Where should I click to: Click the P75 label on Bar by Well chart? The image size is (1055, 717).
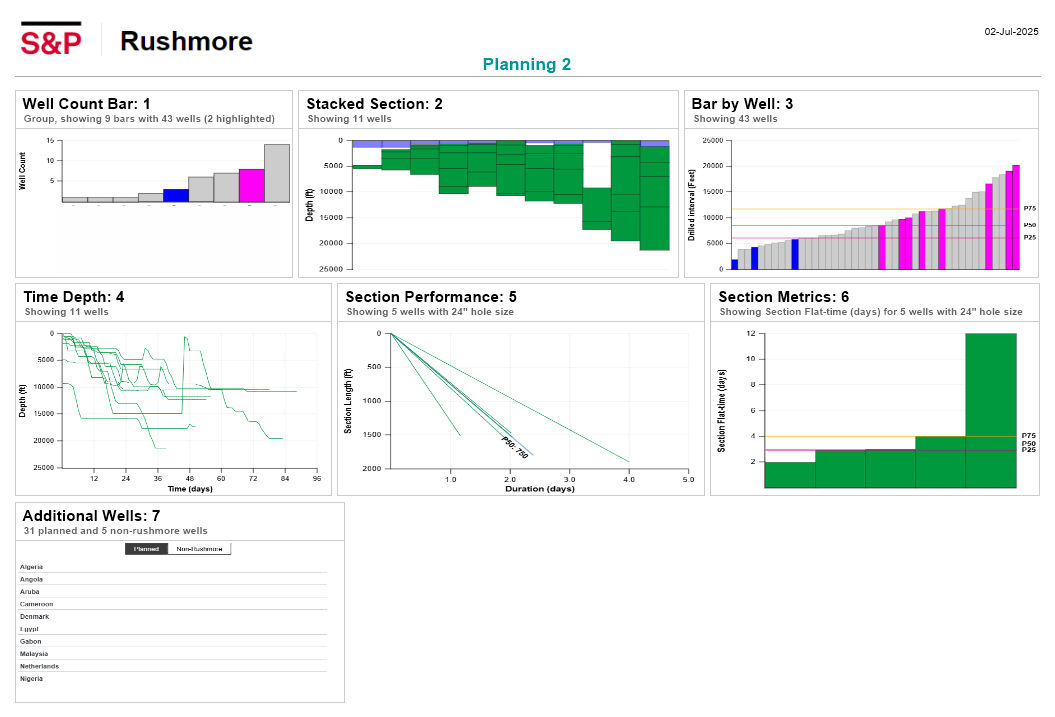(1029, 208)
